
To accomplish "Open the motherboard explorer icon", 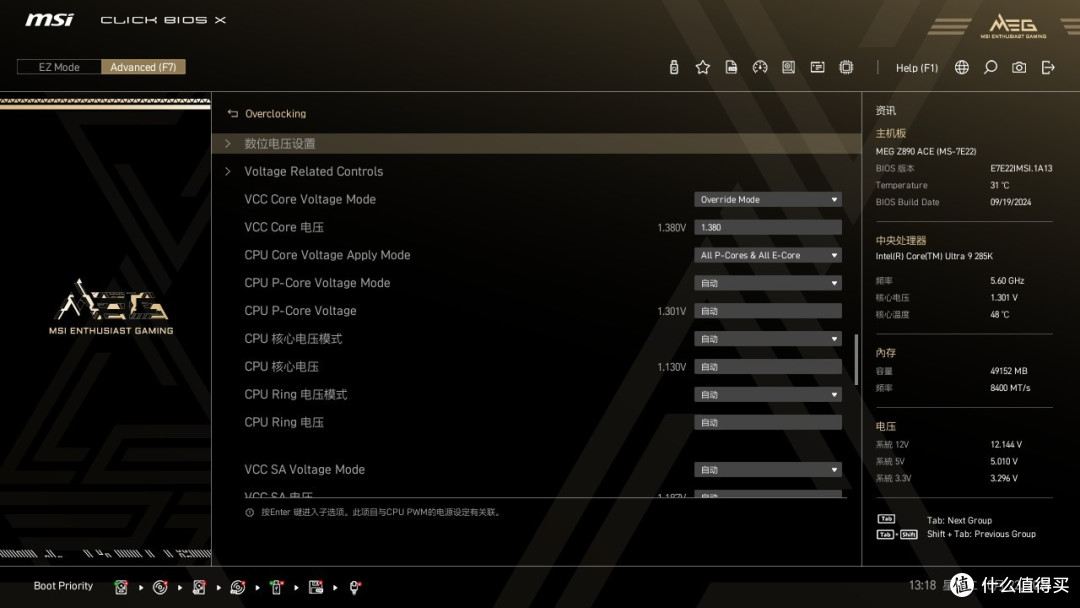I will coord(789,67).
